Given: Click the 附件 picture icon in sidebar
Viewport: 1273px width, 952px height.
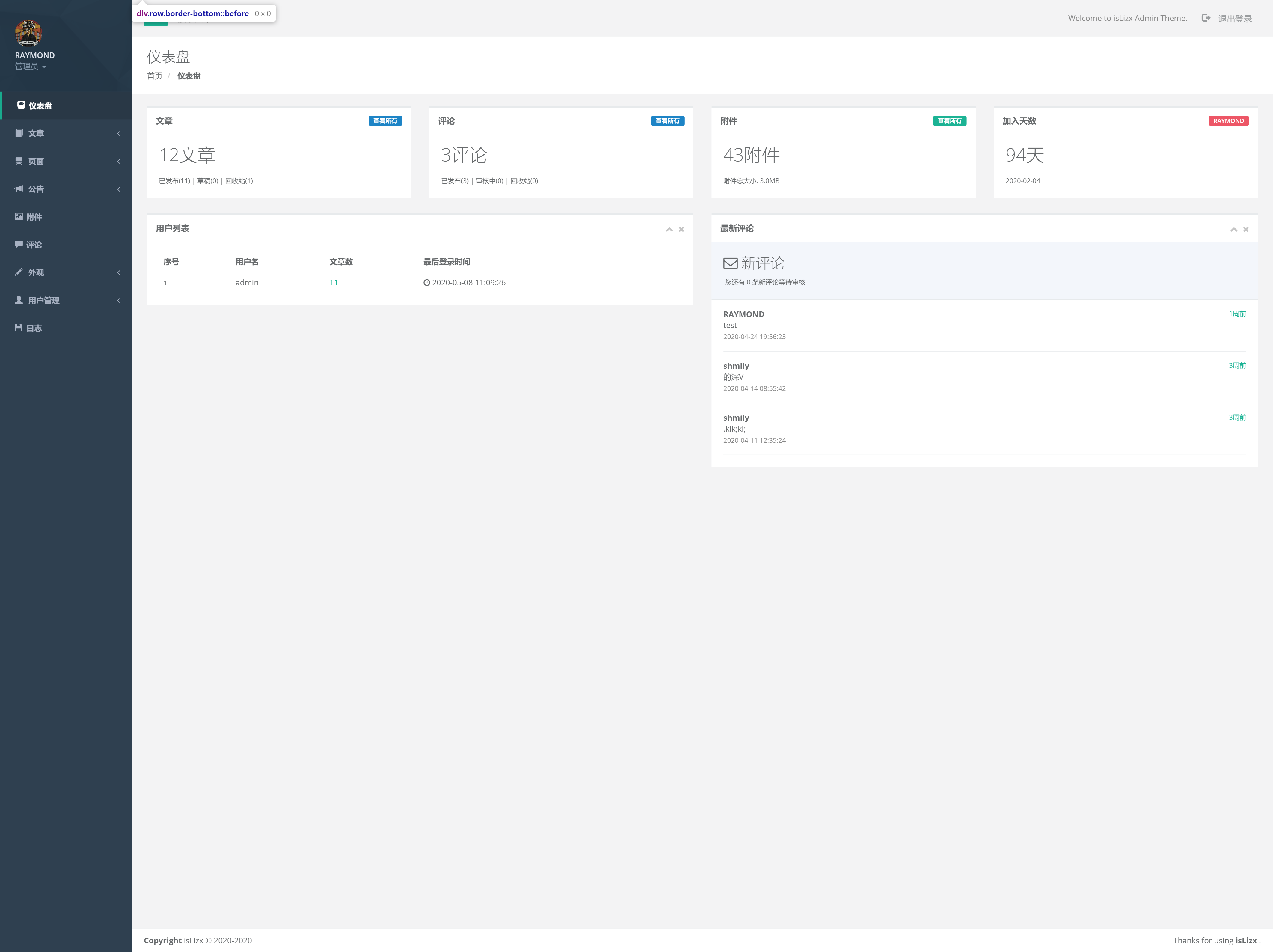Looking at the screenshot, I should pos(19,216).
